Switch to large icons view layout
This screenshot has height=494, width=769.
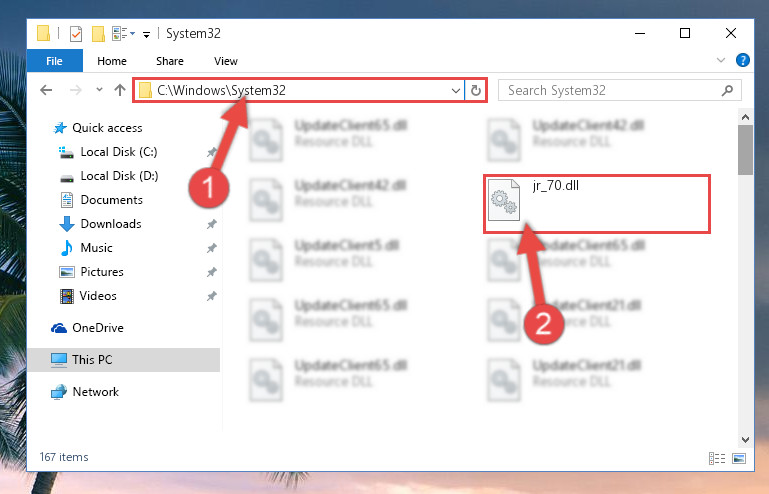pos(739,458)
